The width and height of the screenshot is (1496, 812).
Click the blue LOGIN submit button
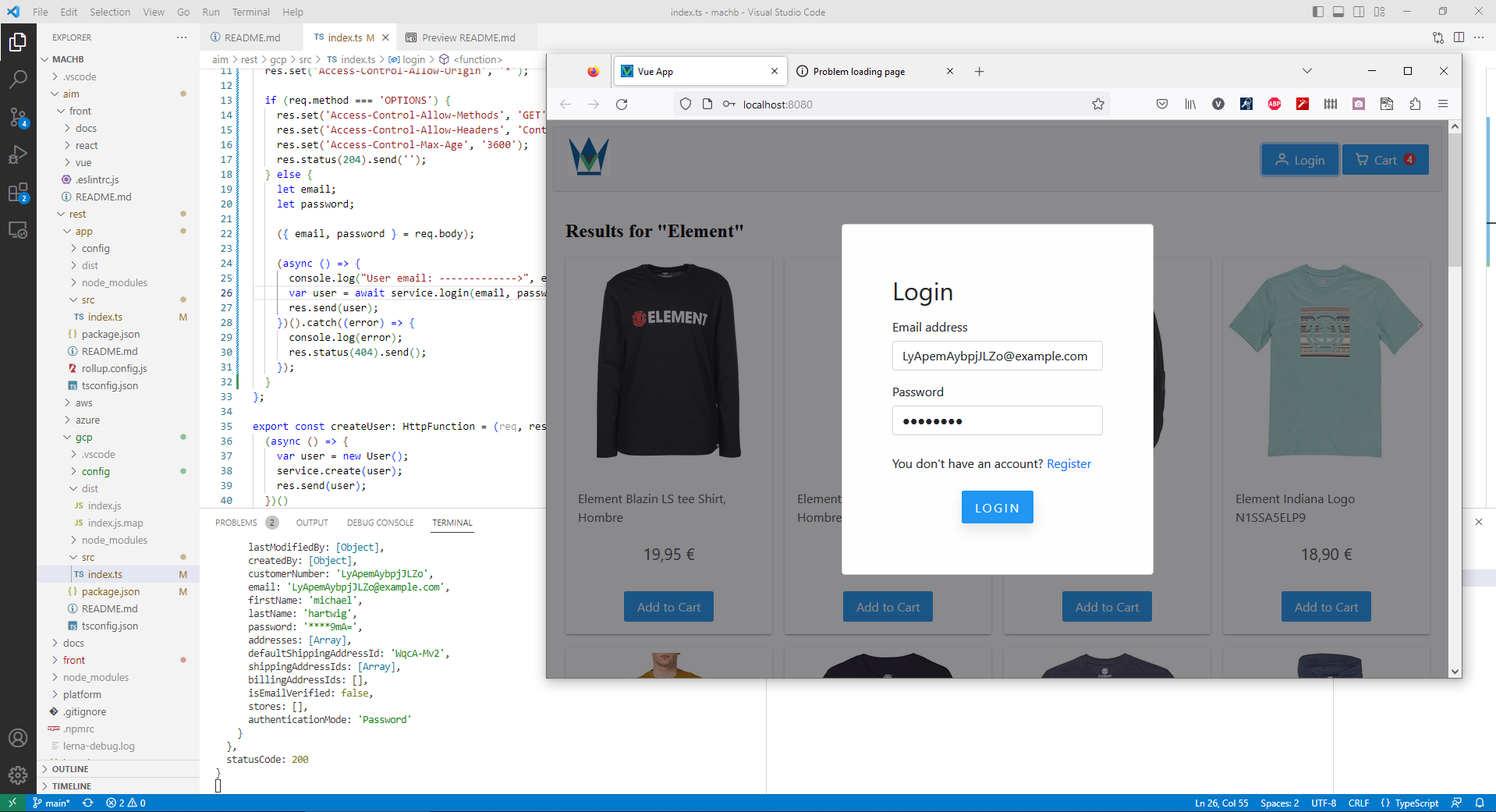(x=997, y=507)
